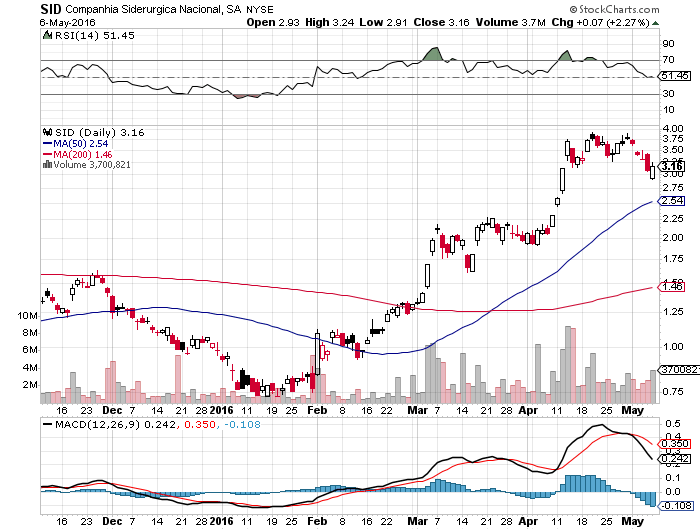Image resolution: width=700 pixels, height=530 pixels.
Task: Click the 1.00 price axis label
Action: [673, 346]
